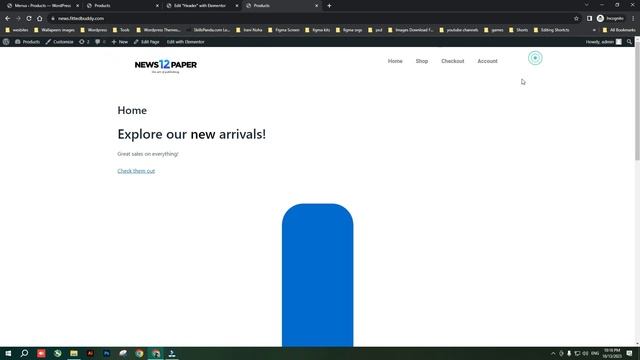Open the websites bookmark folder

tap(17, 30)
